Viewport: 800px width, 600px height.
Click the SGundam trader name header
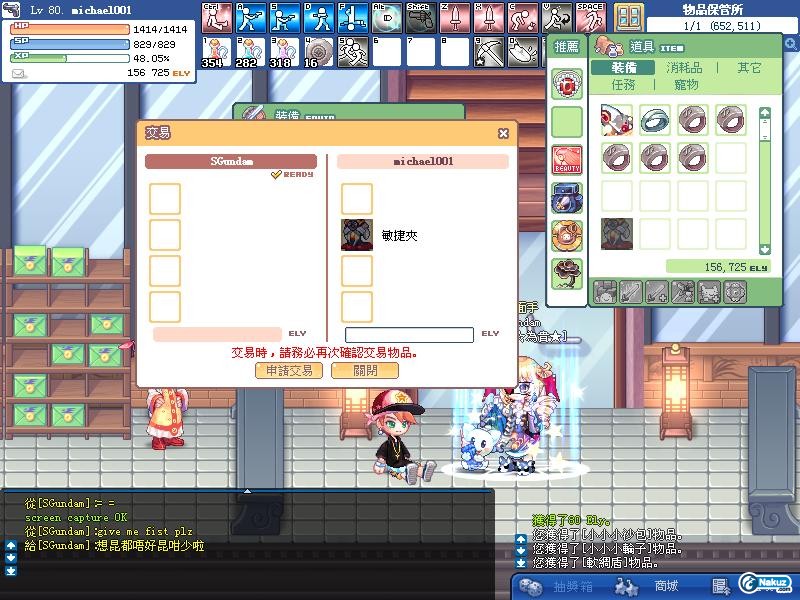231,161
